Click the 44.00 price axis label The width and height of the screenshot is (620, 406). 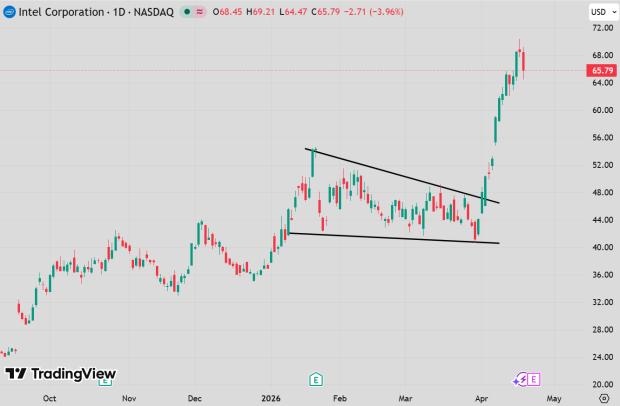(x=603, y=220)
